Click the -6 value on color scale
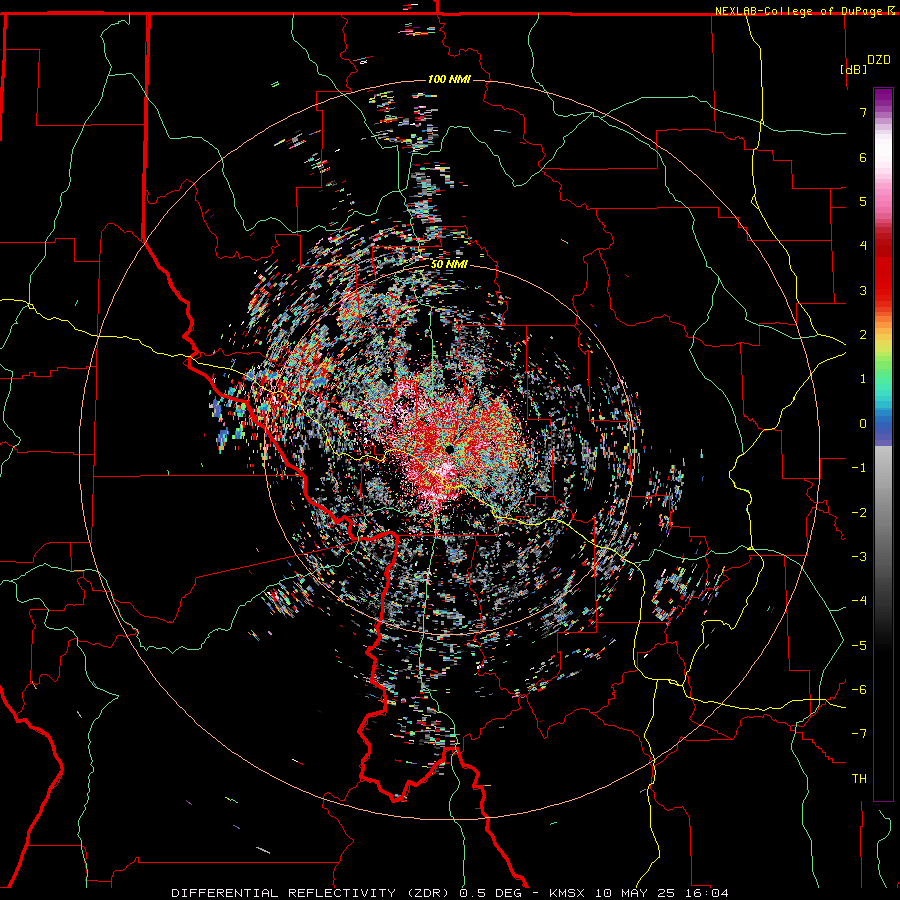900x900 pixels. (x=859, y=690)
